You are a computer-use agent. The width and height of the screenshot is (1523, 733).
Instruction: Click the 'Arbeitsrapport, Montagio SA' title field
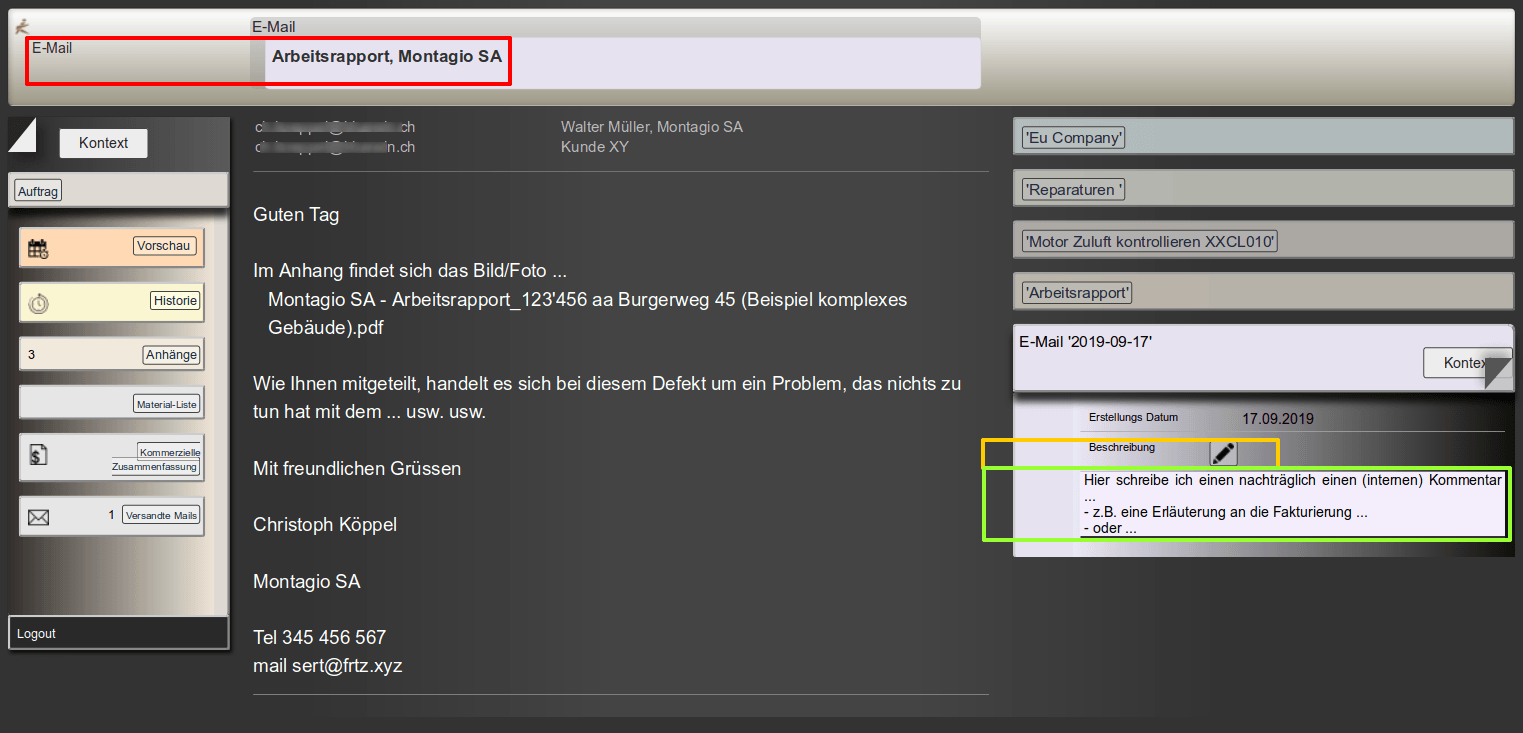coord(386,57)
